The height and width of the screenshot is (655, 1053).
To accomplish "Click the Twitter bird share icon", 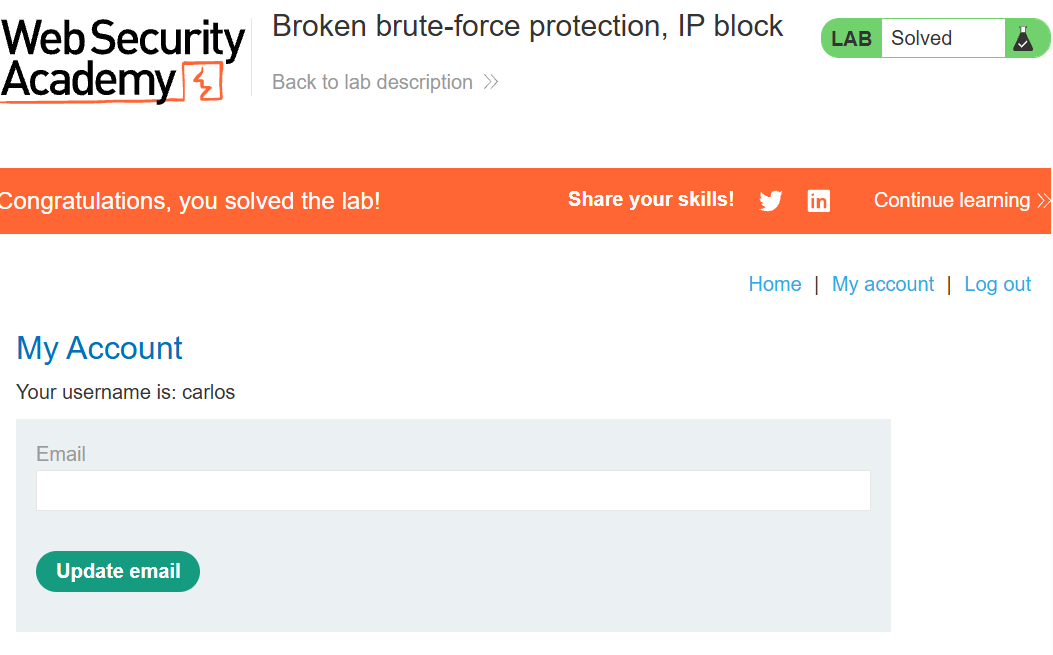I will 770,200.
